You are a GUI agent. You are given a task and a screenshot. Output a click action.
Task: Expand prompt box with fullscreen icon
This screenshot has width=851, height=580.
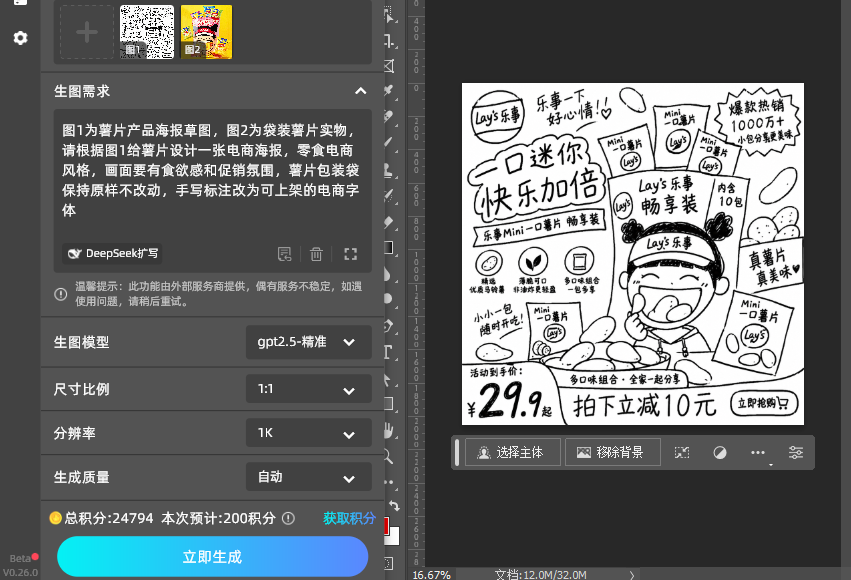351,254
